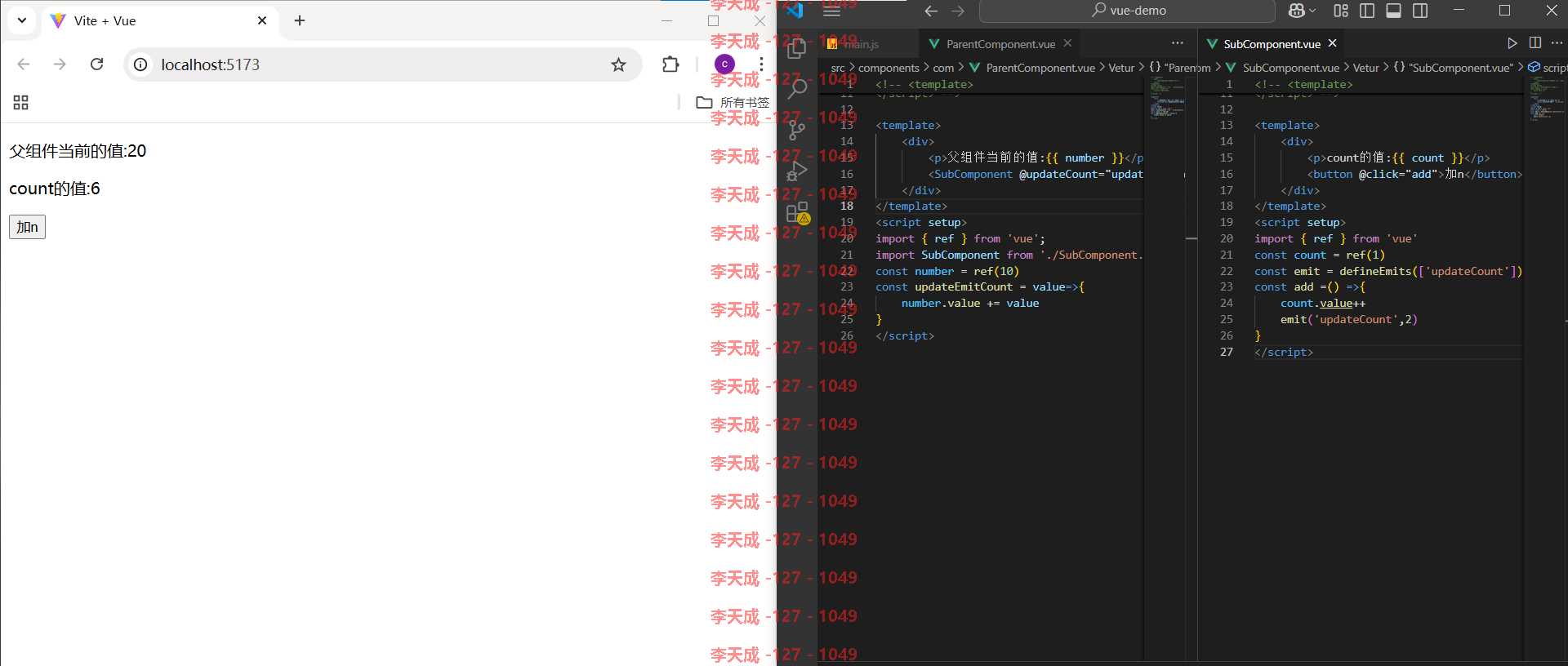Image resolution: width=1568 pixels, height=666 pixels.
Task: Run the current file with play icon
Action: tap(1512, 43)
